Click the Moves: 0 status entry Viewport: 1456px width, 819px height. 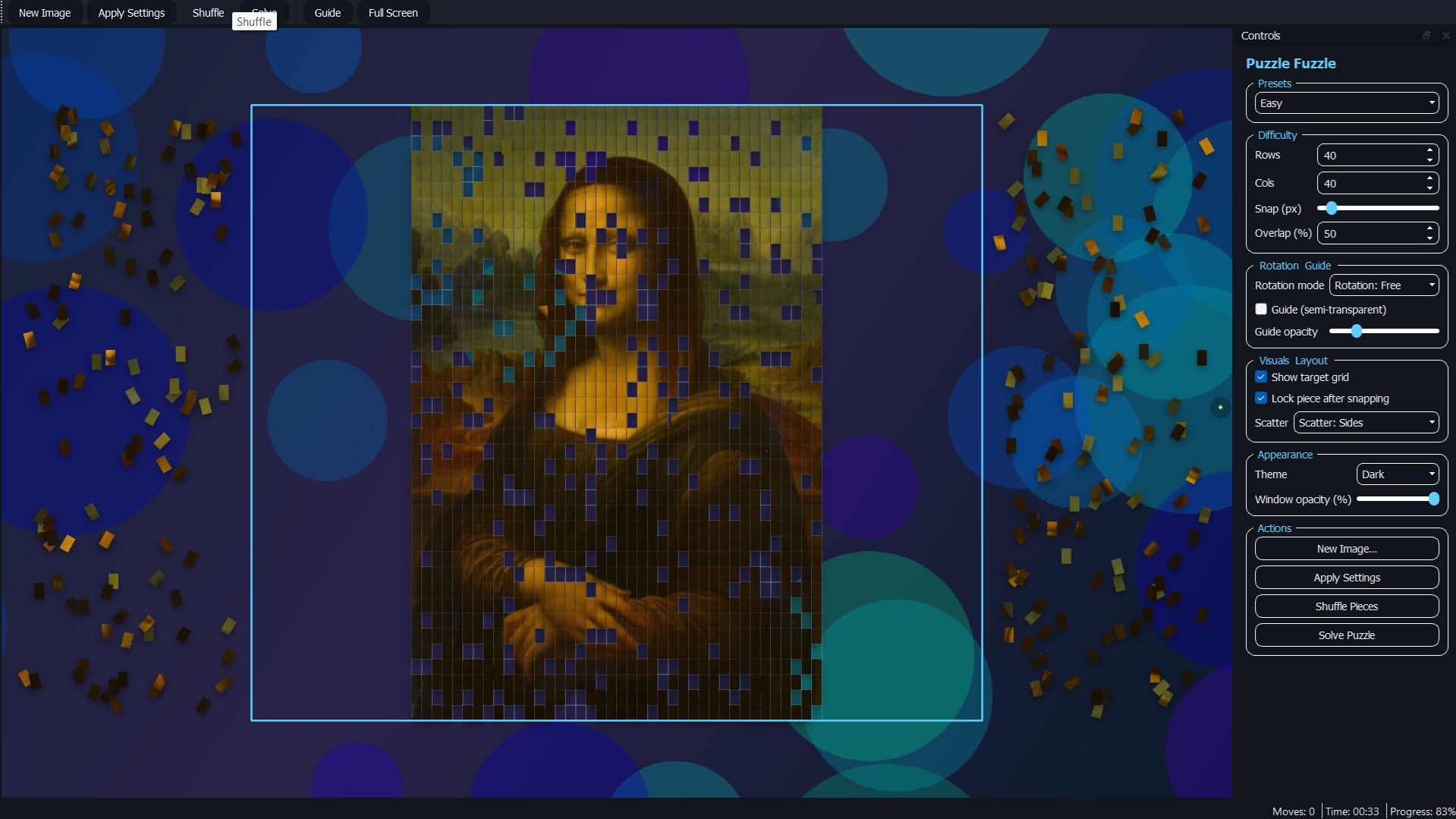(x=1293, y=811)
